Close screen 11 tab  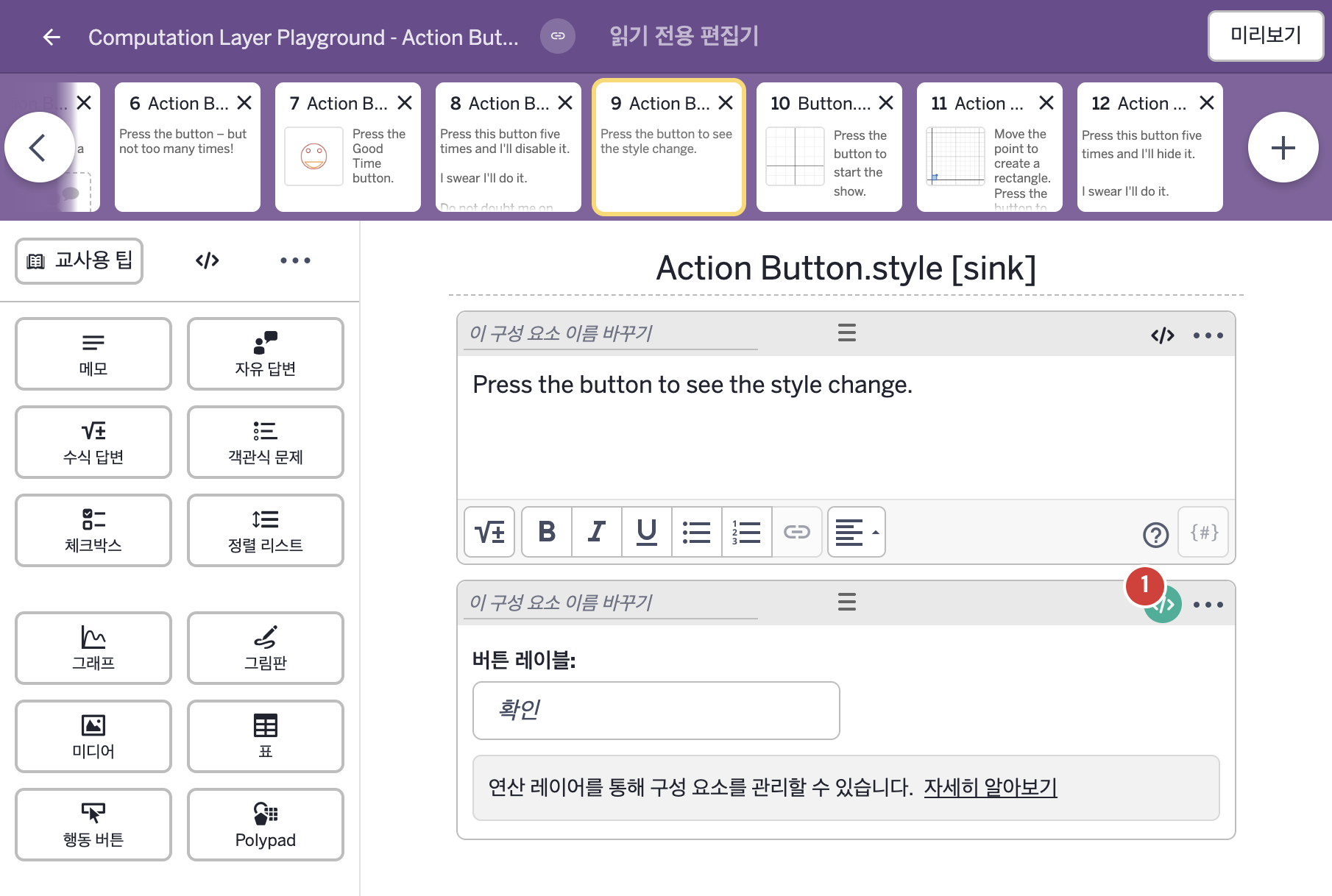pyautogui.click(x=1046, y=103)
